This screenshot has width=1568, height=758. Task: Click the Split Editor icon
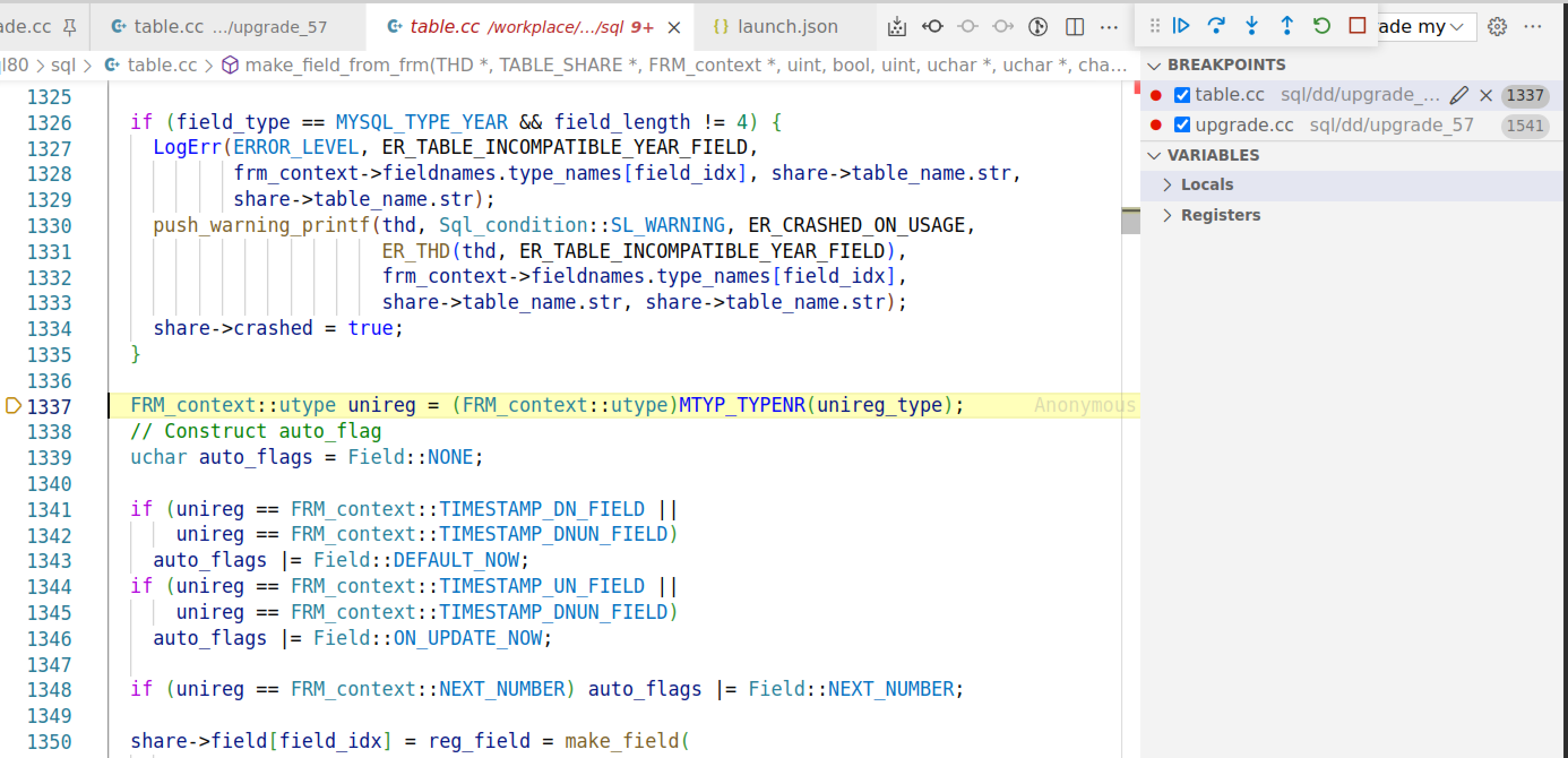click(x=1074, y=27)
